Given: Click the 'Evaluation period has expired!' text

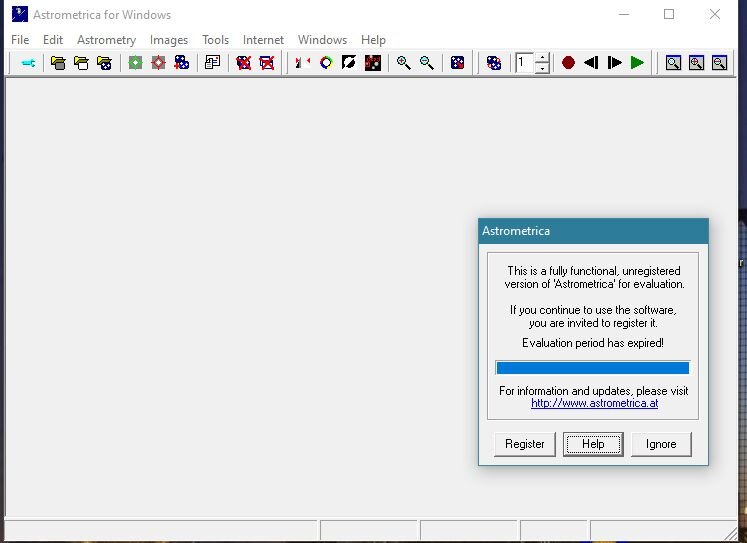Looking at the screenshot, I should click(x=593, y=343).
